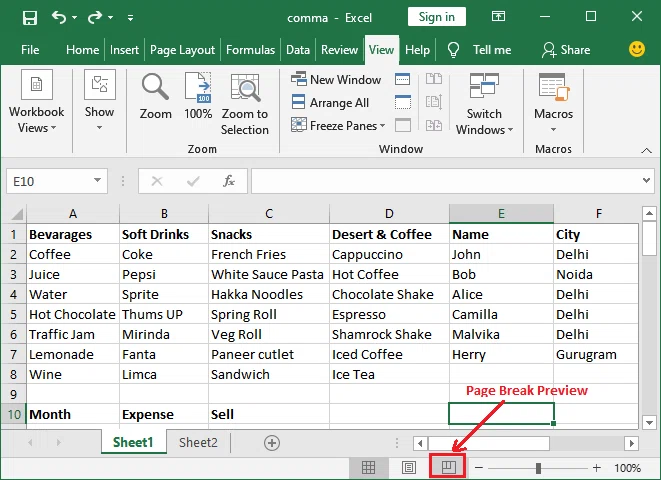Switch to Page Layout view in status bar
Screen dimensions: 661x480
point(408,467)
